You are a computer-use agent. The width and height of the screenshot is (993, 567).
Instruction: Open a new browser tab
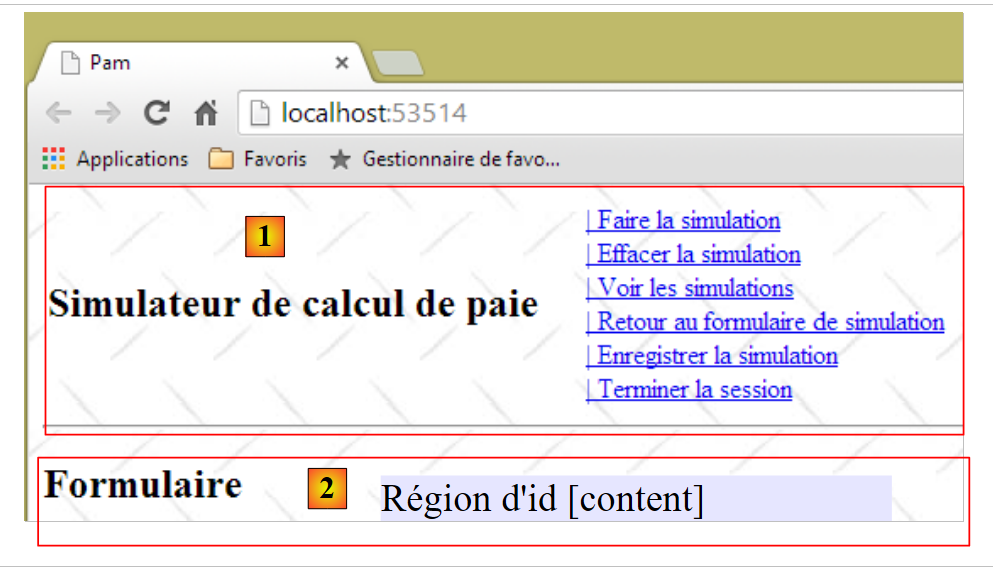[x=397, y=64]
